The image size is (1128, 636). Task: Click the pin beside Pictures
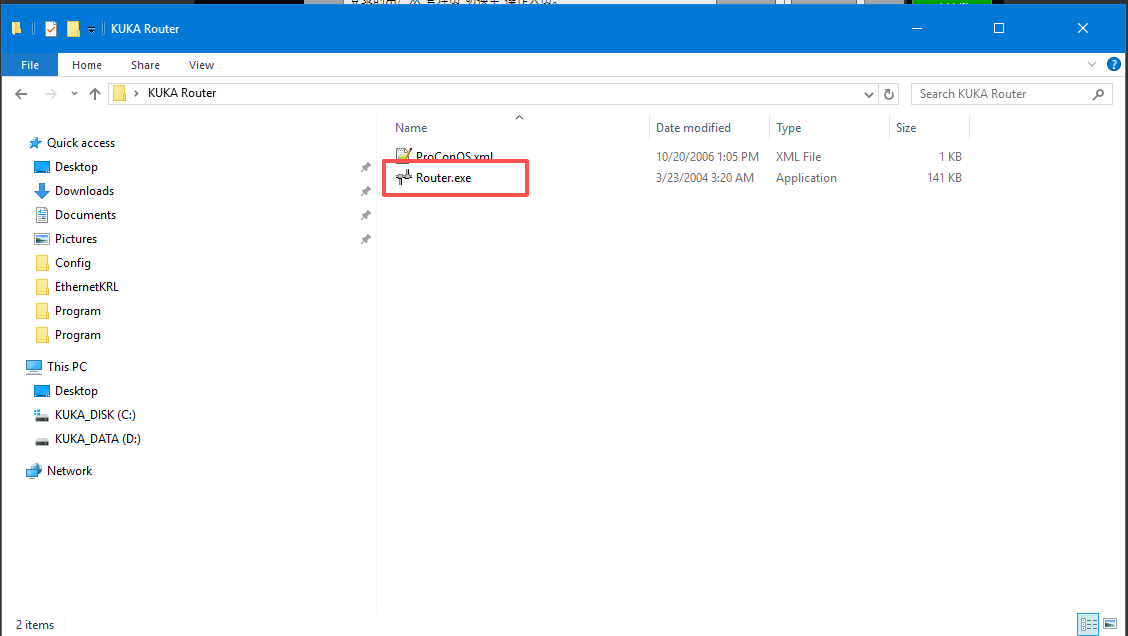coord(365,239)
